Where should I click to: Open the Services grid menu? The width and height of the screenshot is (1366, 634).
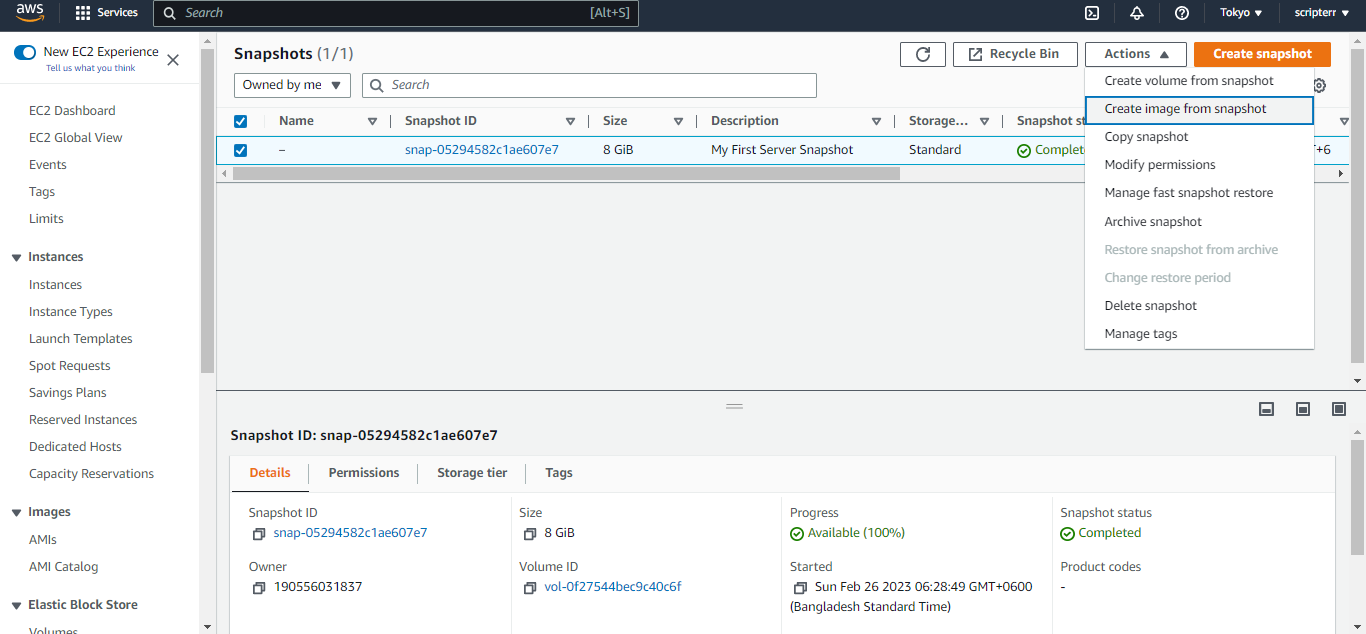point(107,13)
